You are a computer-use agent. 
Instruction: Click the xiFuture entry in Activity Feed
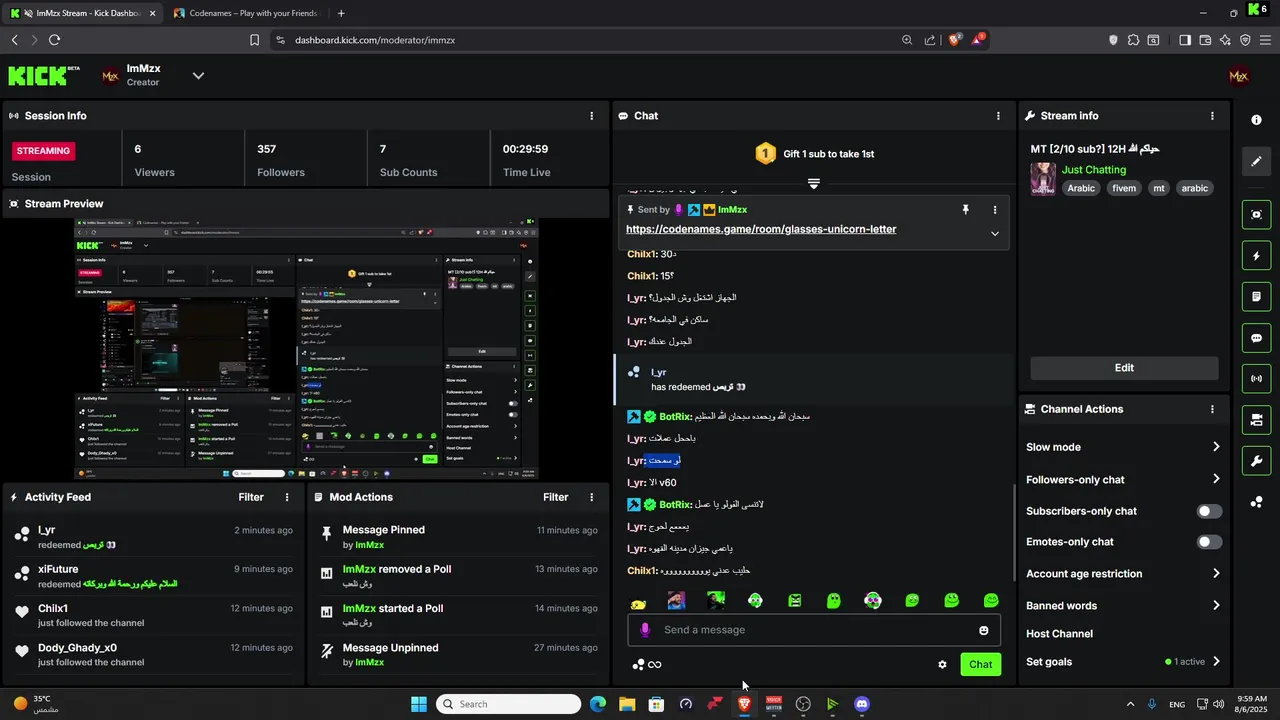point(153,576)
